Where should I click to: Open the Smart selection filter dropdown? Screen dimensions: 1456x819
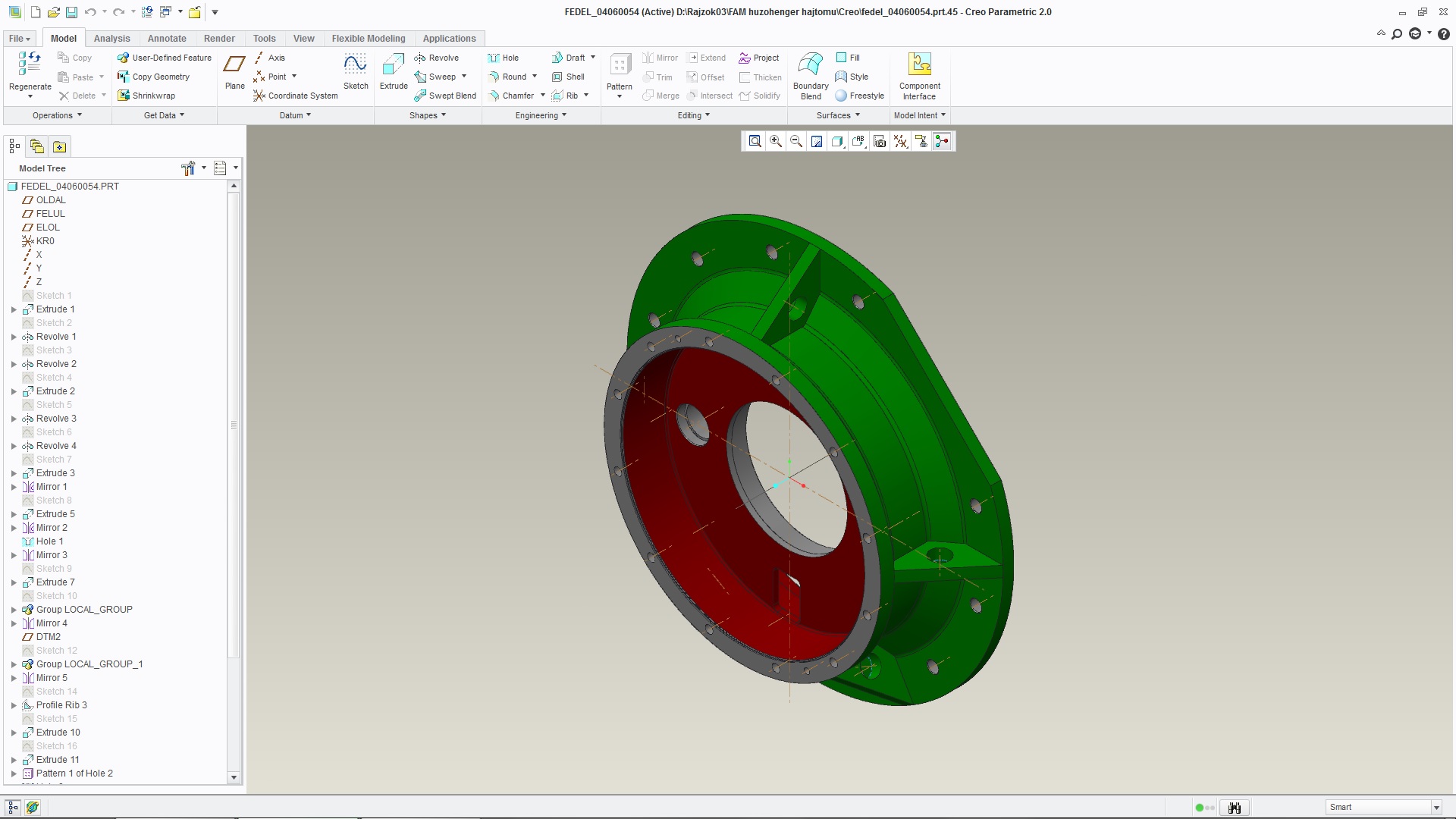click(x=1436, y=808)
